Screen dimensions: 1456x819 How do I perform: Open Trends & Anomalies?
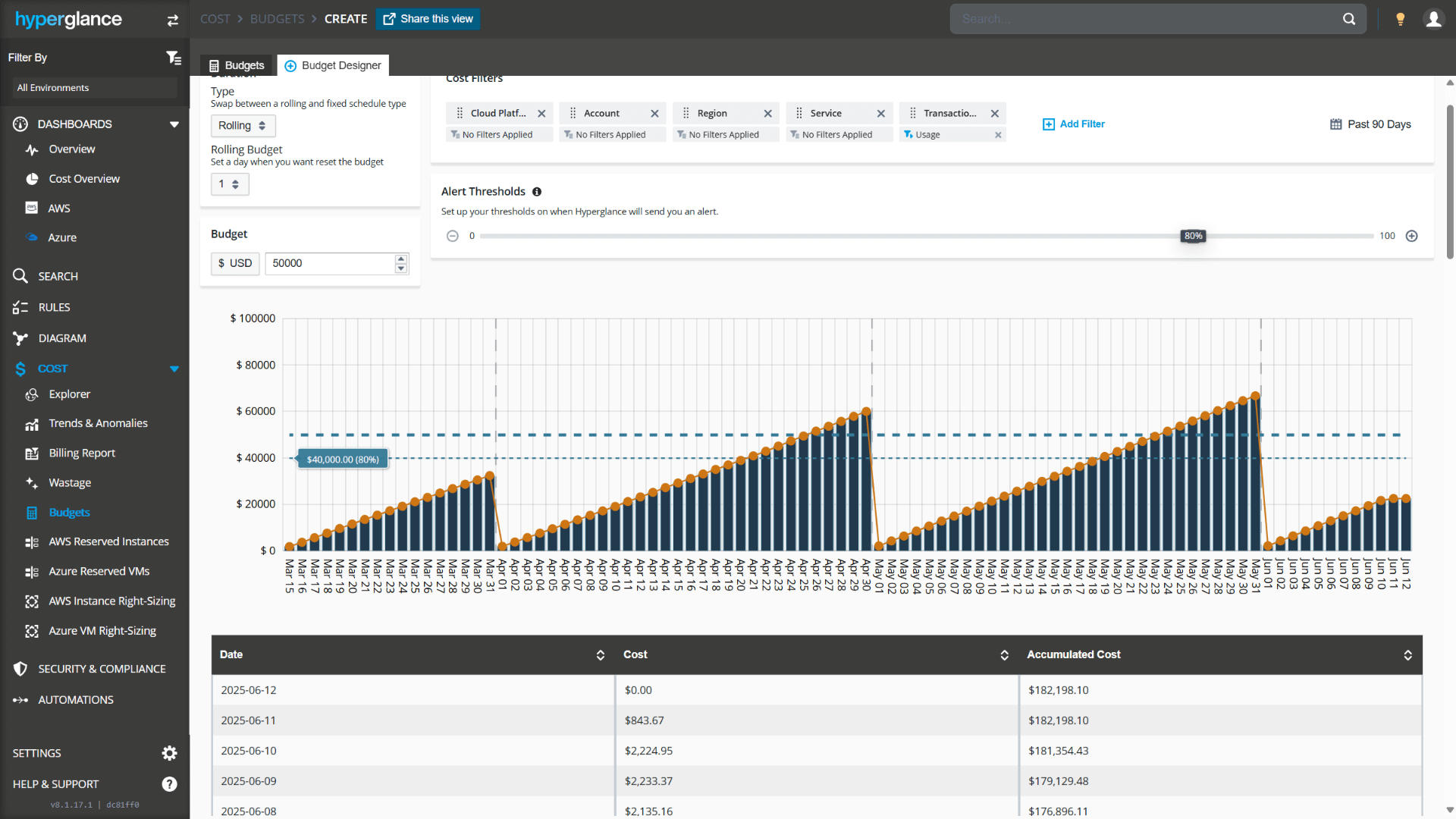tap(98, 424)
